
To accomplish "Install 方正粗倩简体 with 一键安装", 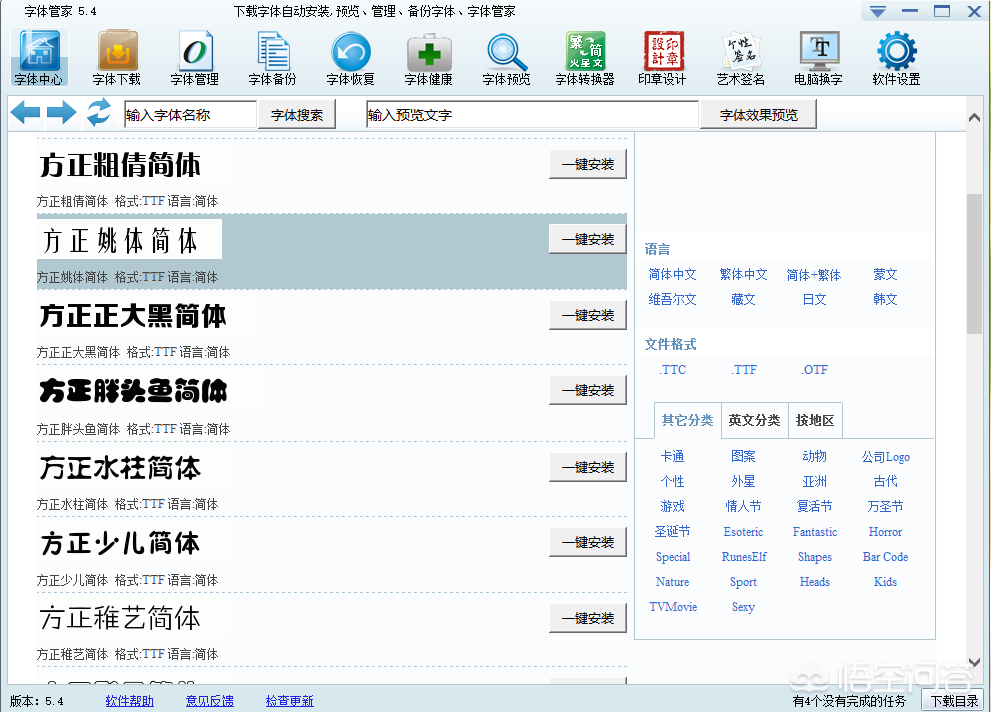I will (588, 164).
